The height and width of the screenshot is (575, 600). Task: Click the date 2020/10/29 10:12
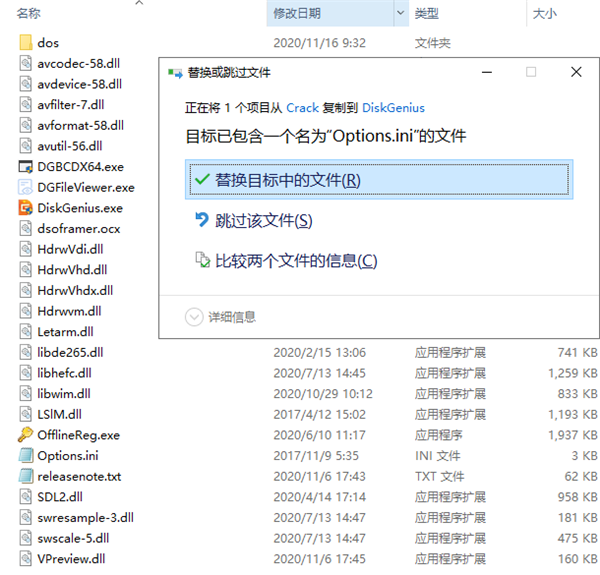click(x=323, y=394)
